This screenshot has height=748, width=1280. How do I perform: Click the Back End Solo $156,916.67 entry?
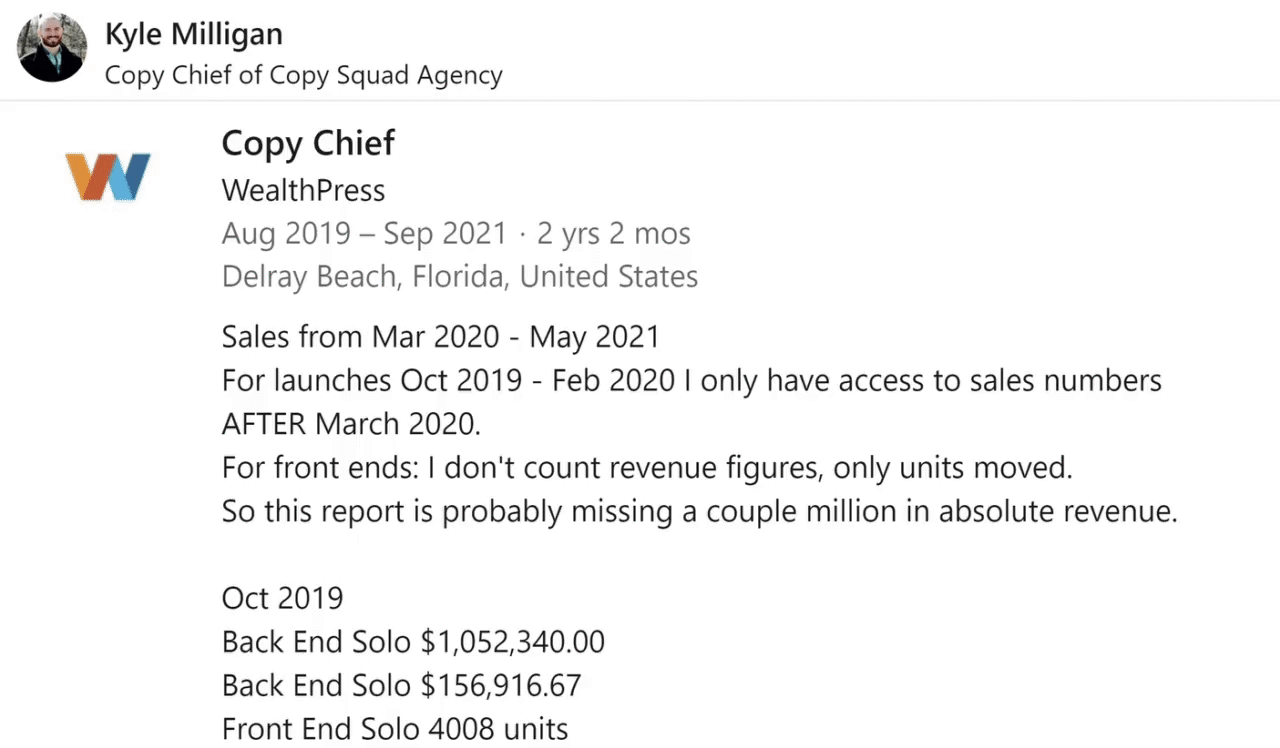(x=401, y=686)
